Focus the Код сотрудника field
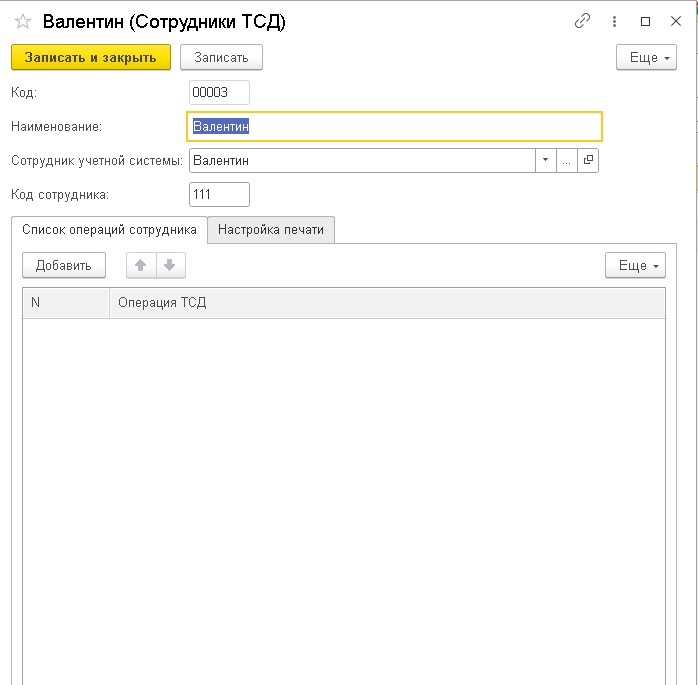 219,195
